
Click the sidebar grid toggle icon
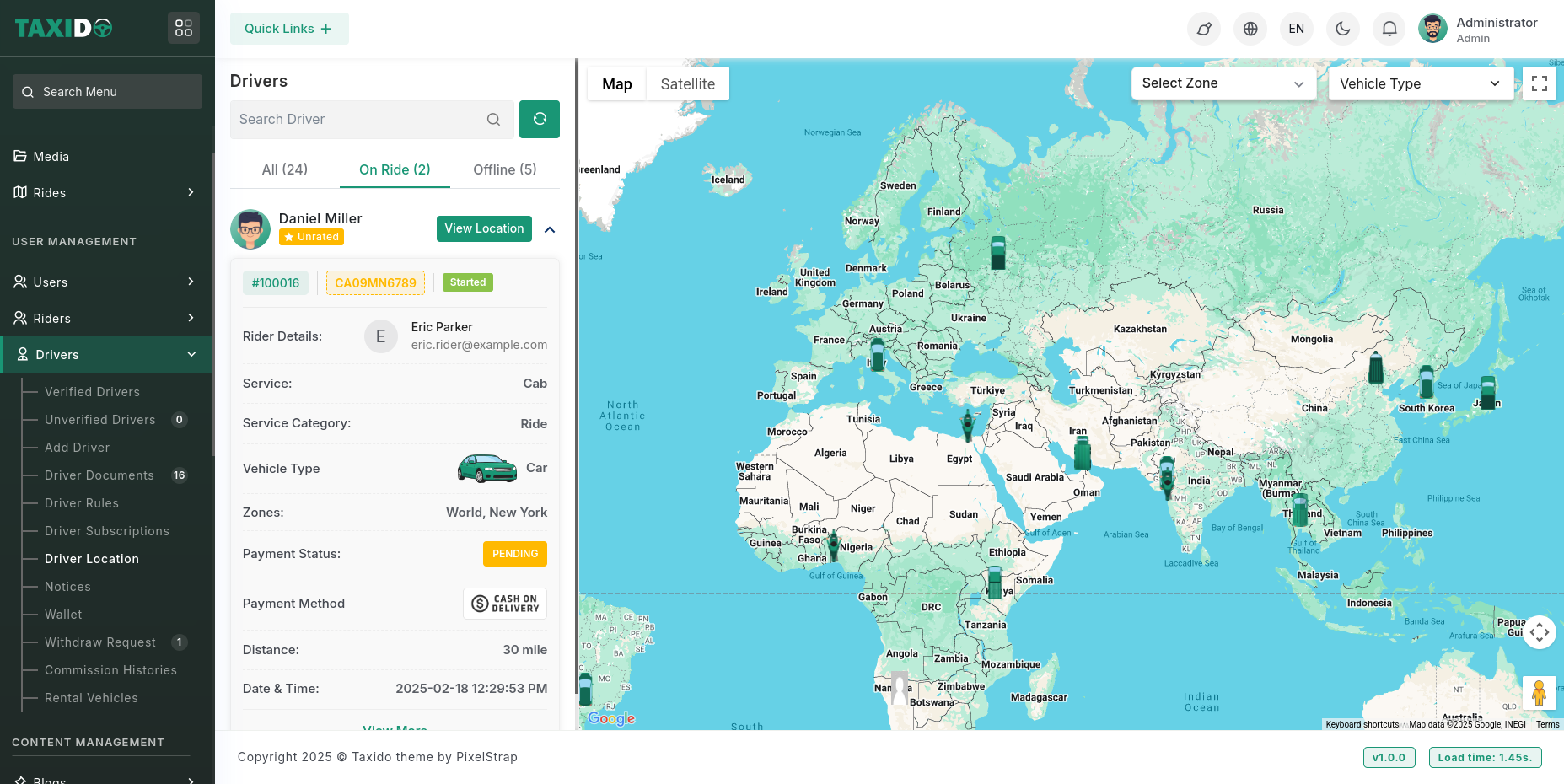(184, 28)
